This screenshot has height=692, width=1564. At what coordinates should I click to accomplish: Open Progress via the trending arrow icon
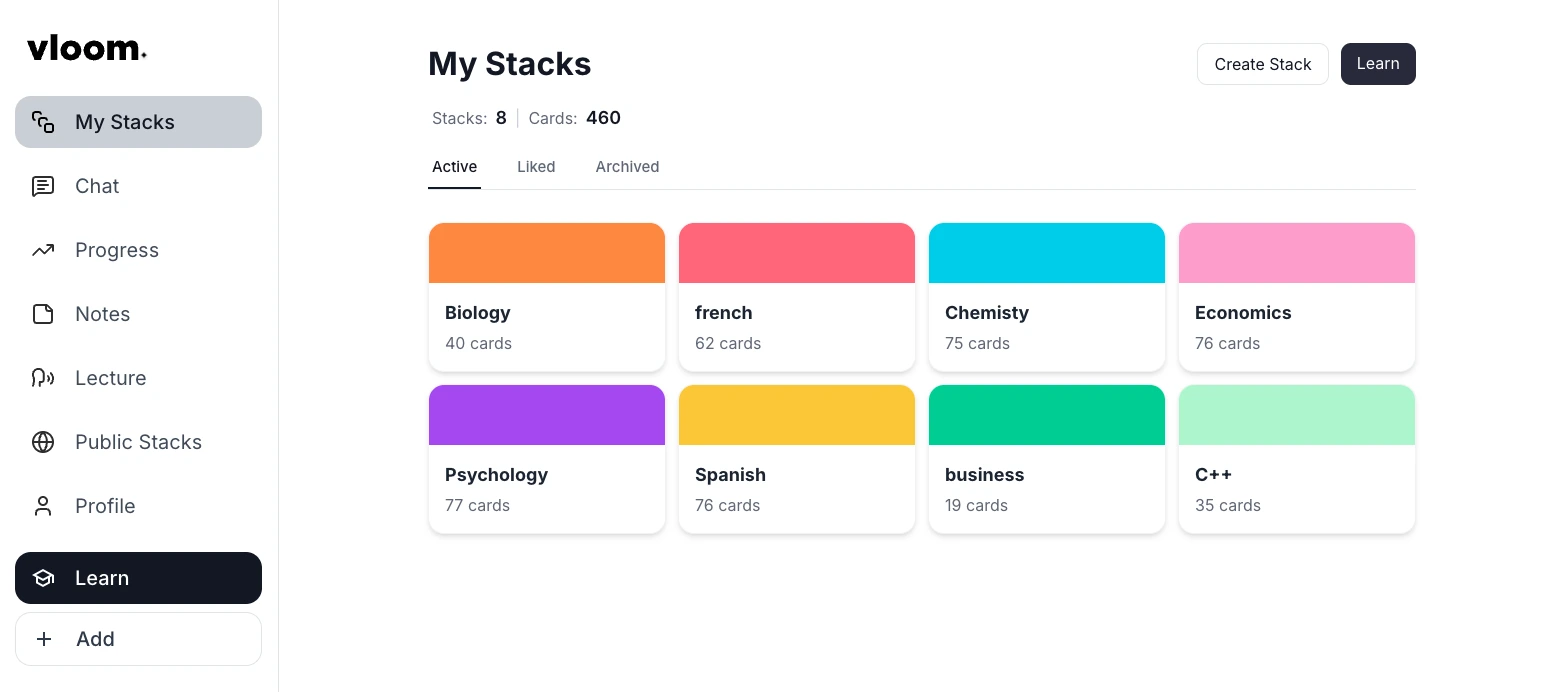click(x=43, y=250)
